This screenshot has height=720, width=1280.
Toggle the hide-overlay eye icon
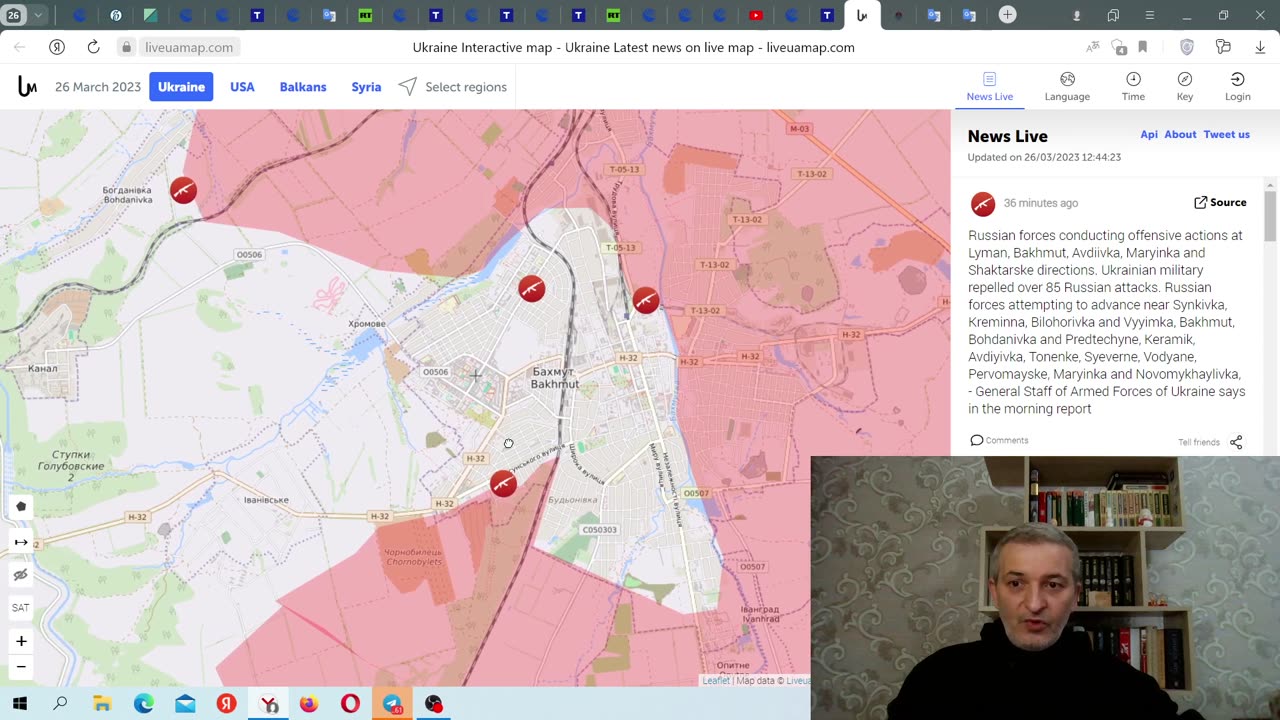coord(21,575)
